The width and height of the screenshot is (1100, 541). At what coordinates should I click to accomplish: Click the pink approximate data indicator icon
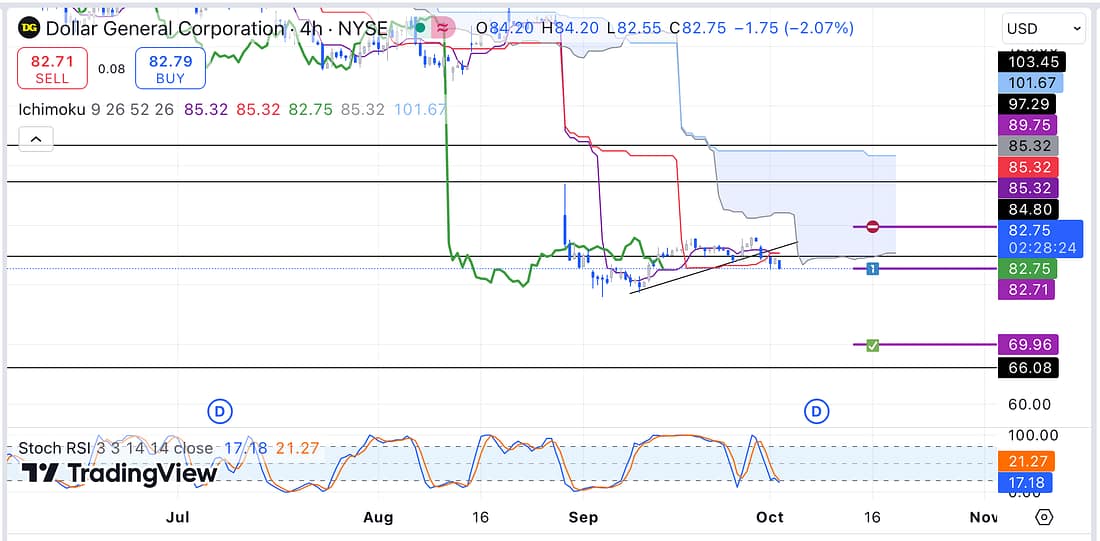click(444, 28)
